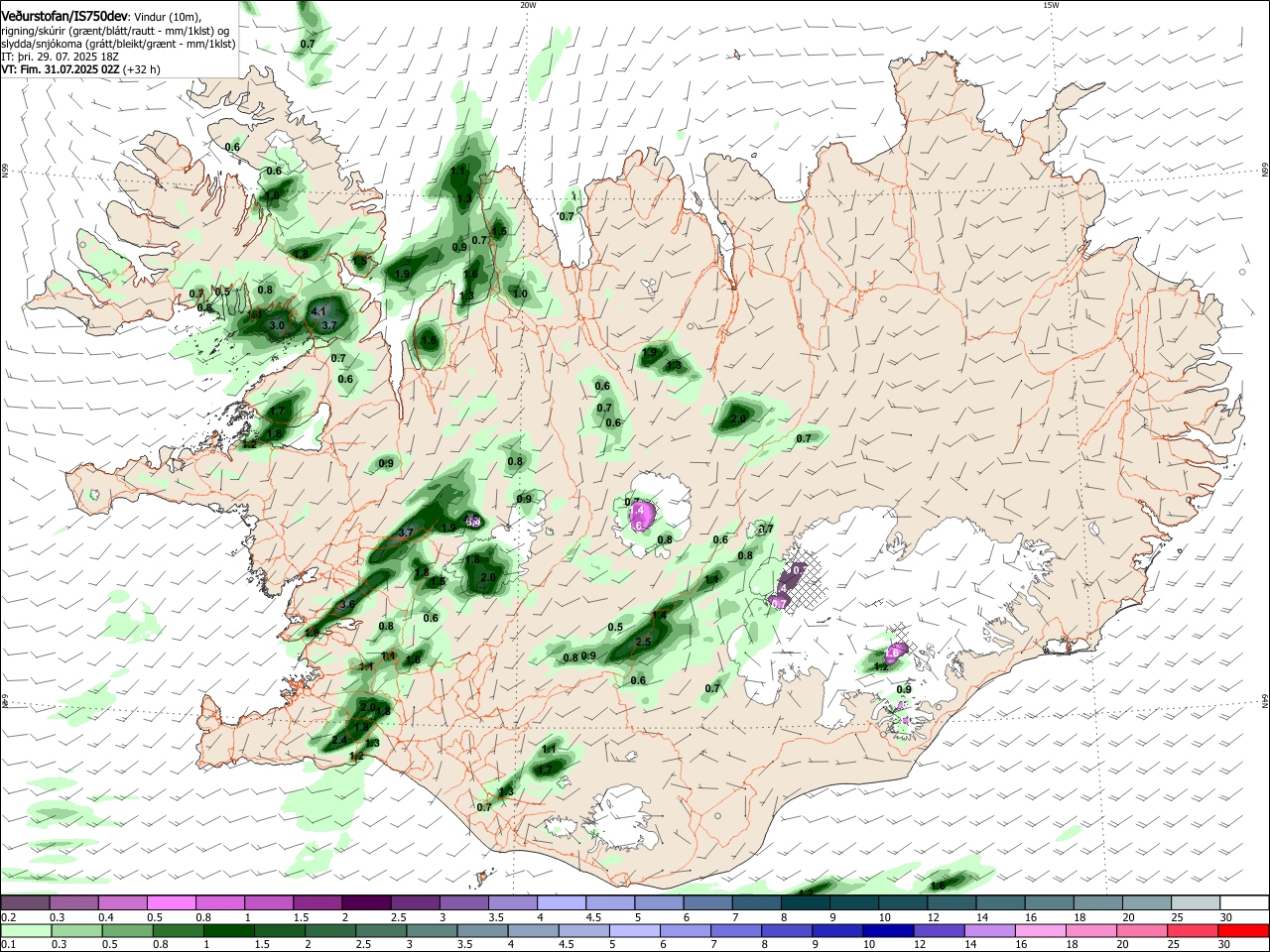Click the 'IT: þri. 29. 07. 2025 18Z' line

[58, 57]
